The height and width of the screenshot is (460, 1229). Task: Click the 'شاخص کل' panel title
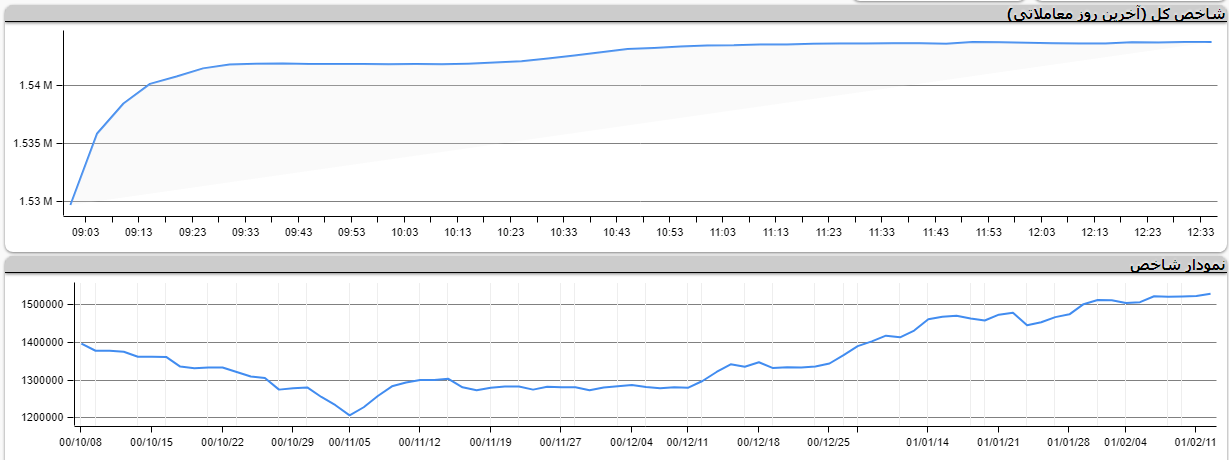pyautogui.click(x=1115, y=13)
